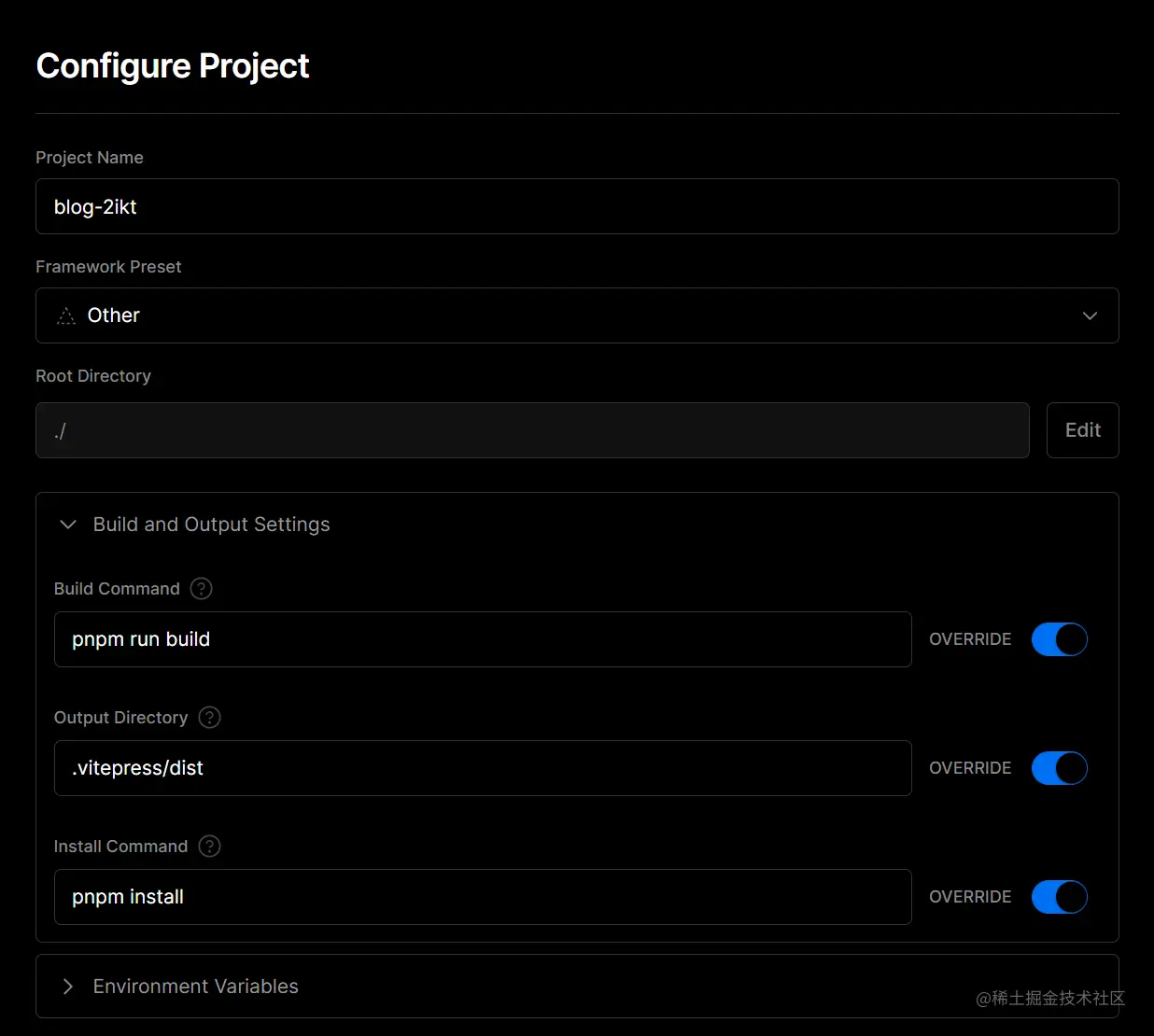Click Edit next to Root Directory
The height and width of the screenshot is (1036, 1154).
coord(1082,430)
